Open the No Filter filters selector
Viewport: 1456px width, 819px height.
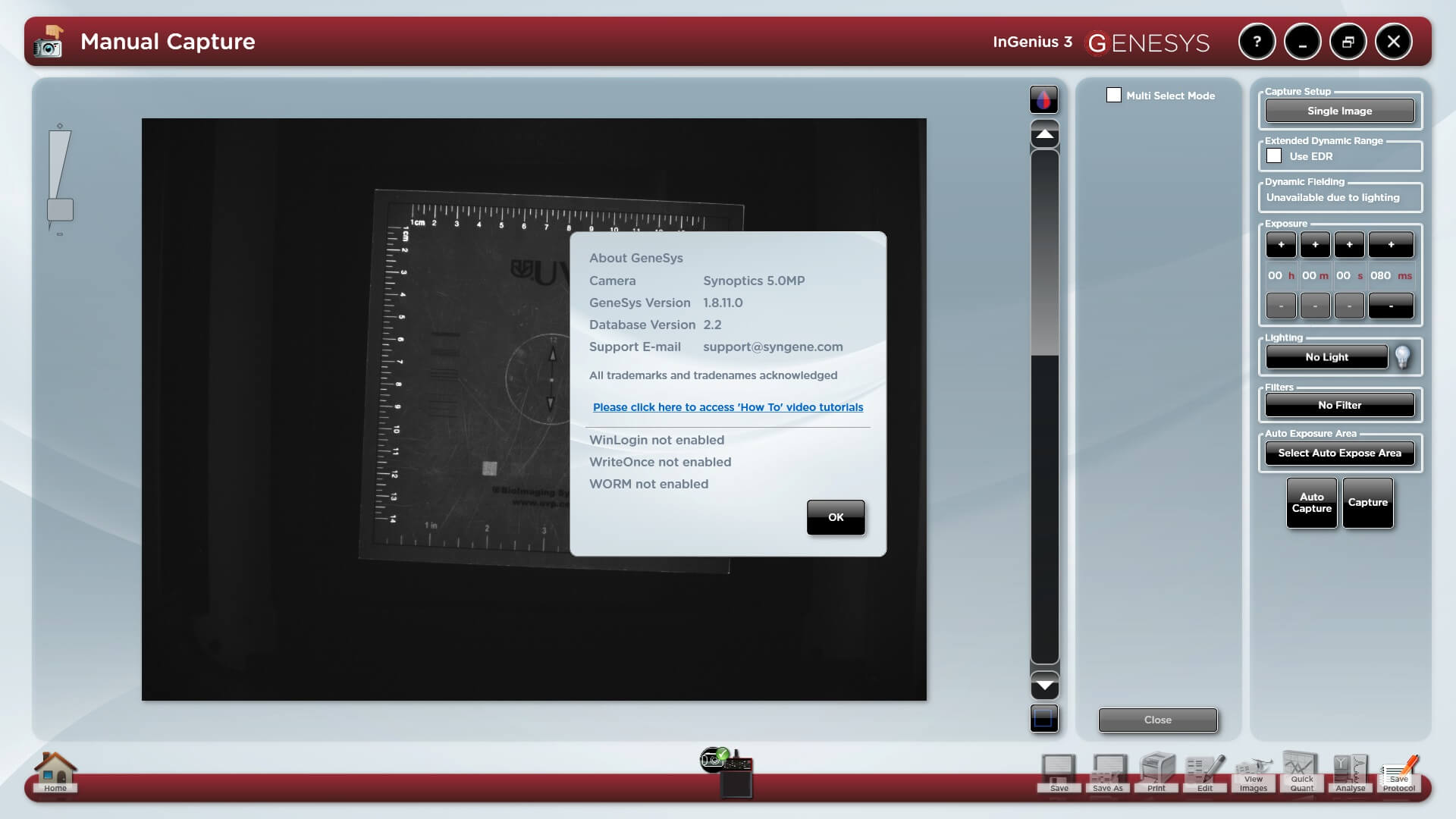(x=1339, y=405)
